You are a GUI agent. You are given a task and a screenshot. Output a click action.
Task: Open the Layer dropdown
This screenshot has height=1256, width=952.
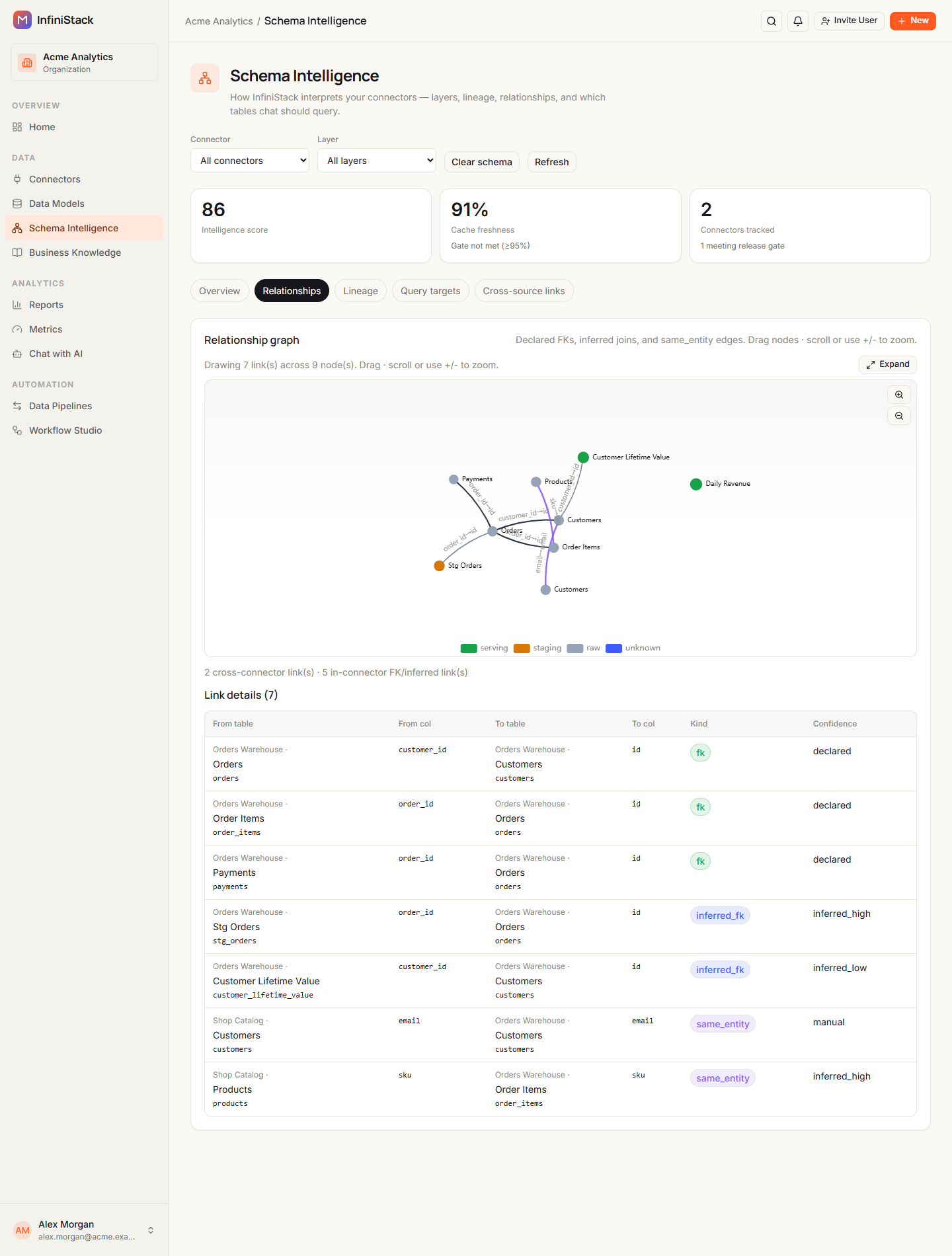tap(377, 161)
